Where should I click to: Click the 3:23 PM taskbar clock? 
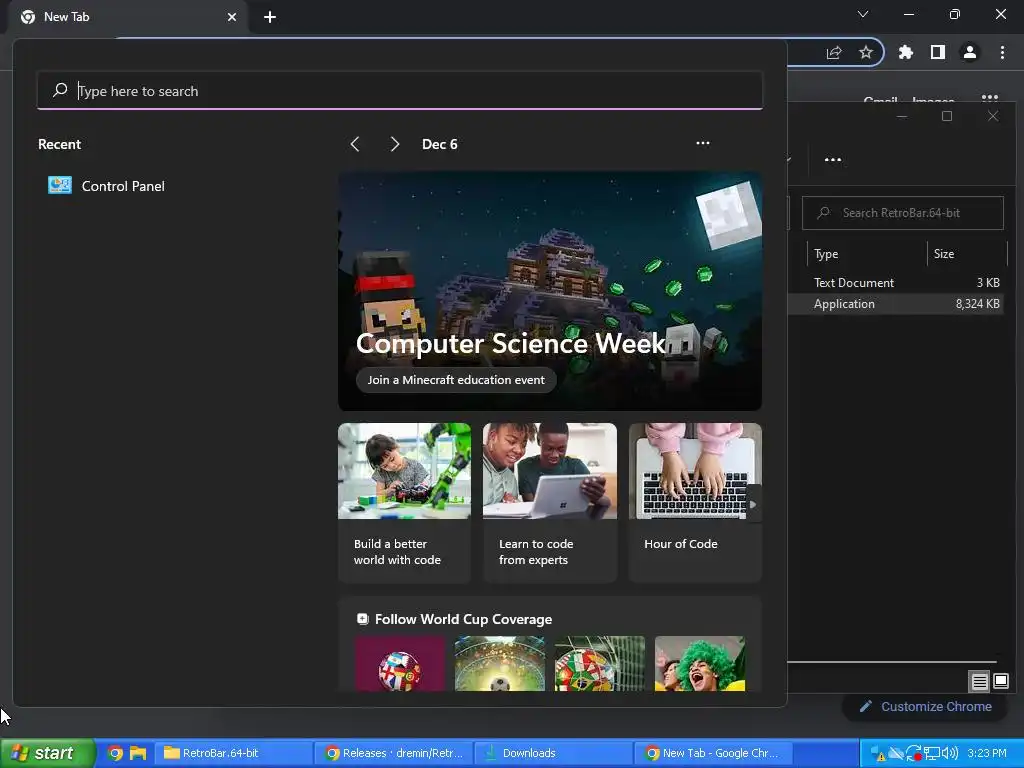pos(987,753)
